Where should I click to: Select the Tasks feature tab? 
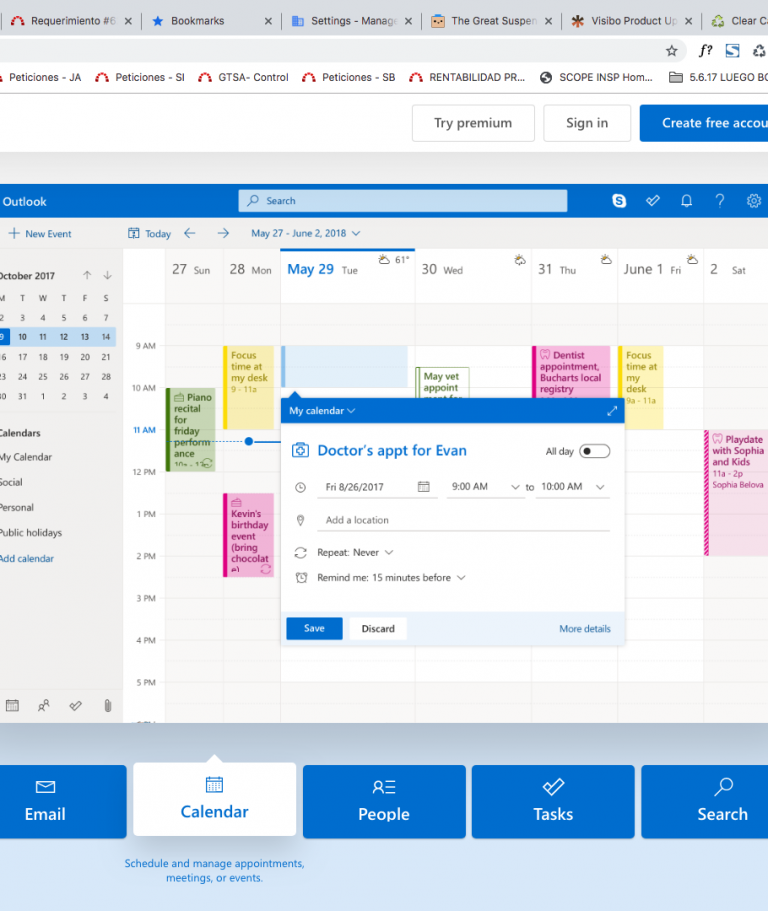point(553,801)
